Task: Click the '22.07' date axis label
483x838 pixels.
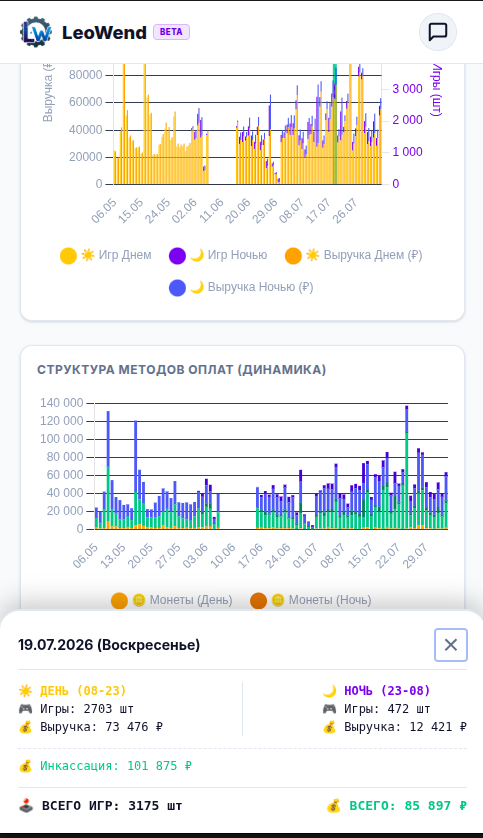Action: [x=388, y=556]
